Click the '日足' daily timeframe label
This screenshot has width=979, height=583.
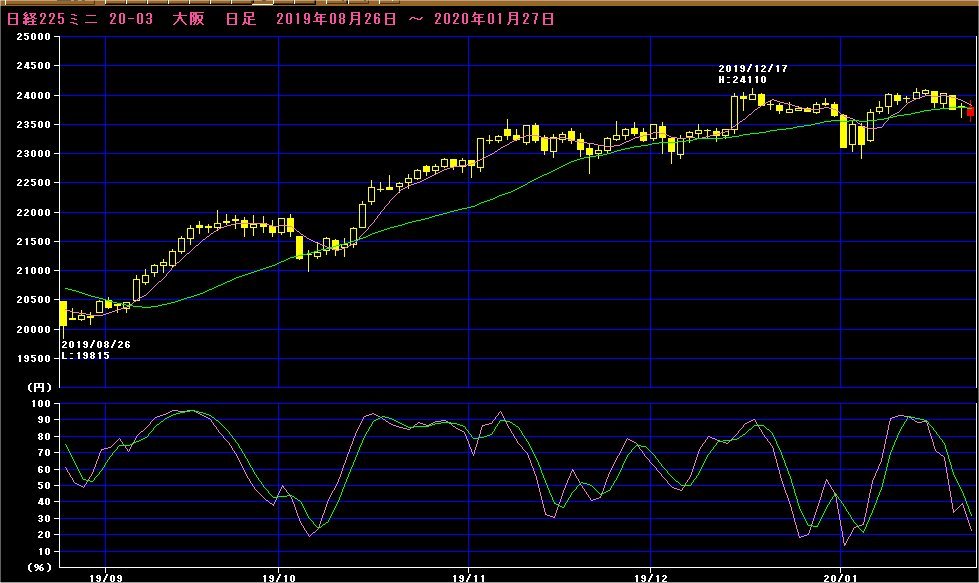click(241, 19)
